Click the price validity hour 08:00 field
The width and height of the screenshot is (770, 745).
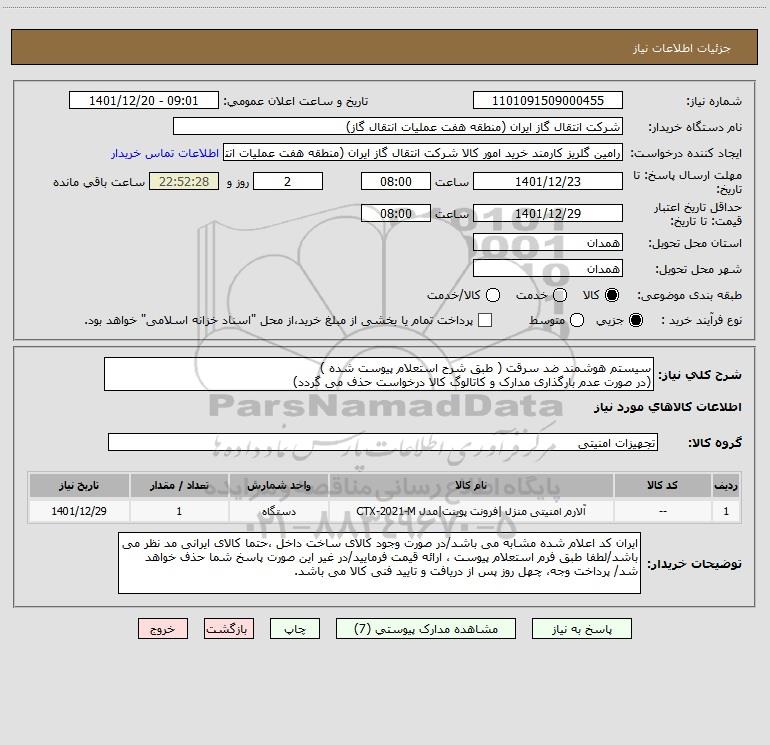pos(396,213)
